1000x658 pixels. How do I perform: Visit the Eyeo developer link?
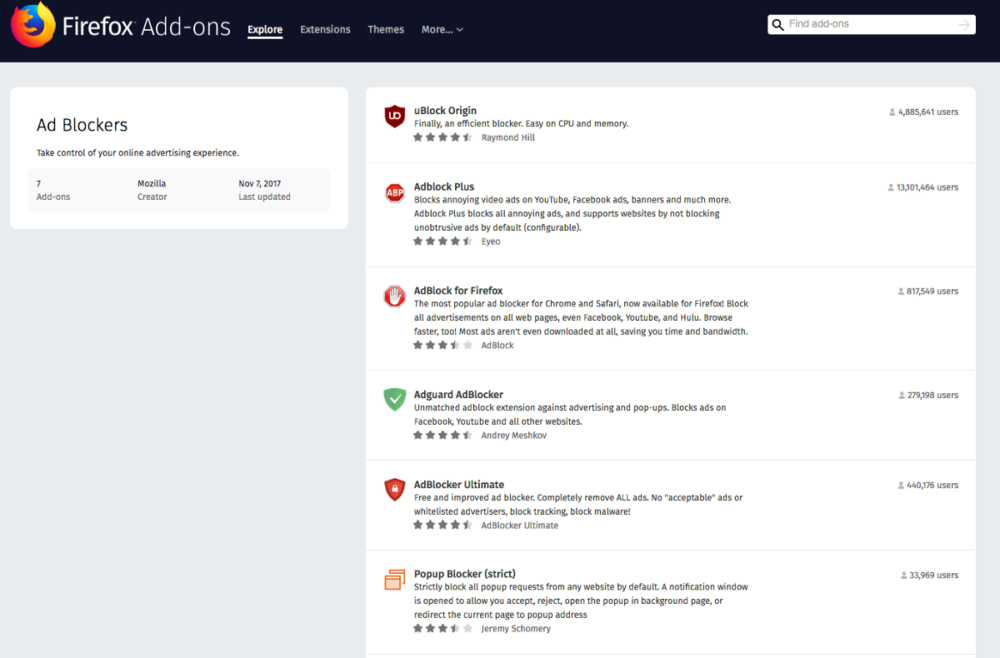click(x=490, y=241)
